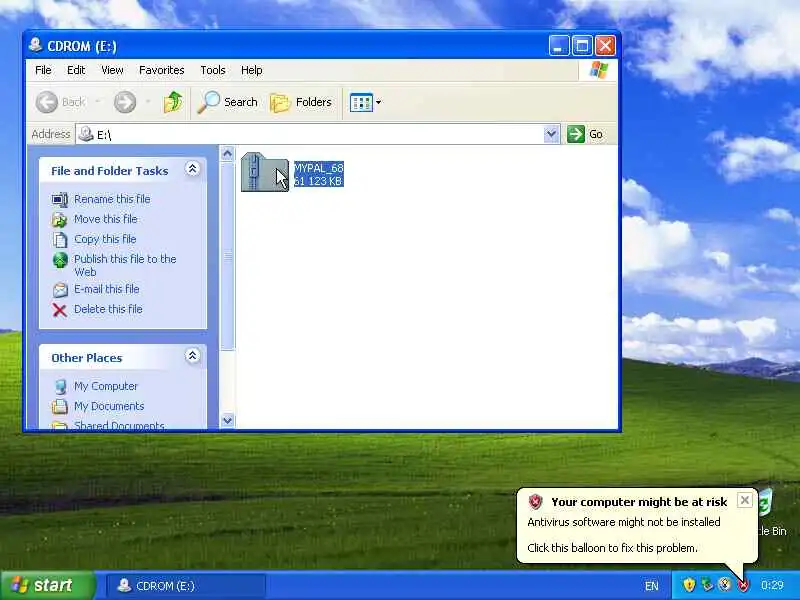Screen dimensions: 800x600
Task: Click the Forward navigation arrow
Action: pos(125,102)
